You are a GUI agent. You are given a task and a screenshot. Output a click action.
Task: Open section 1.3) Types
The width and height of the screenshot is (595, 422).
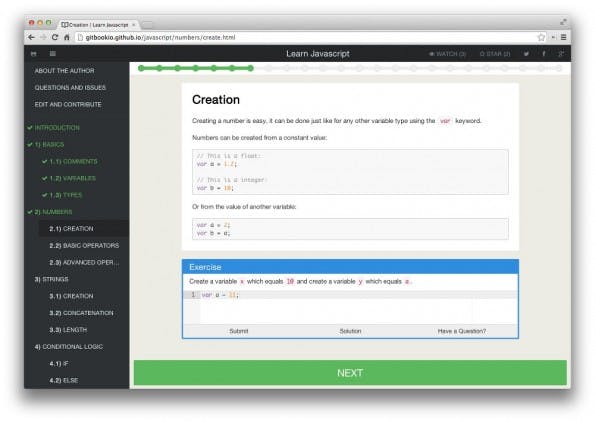(66, 195)
